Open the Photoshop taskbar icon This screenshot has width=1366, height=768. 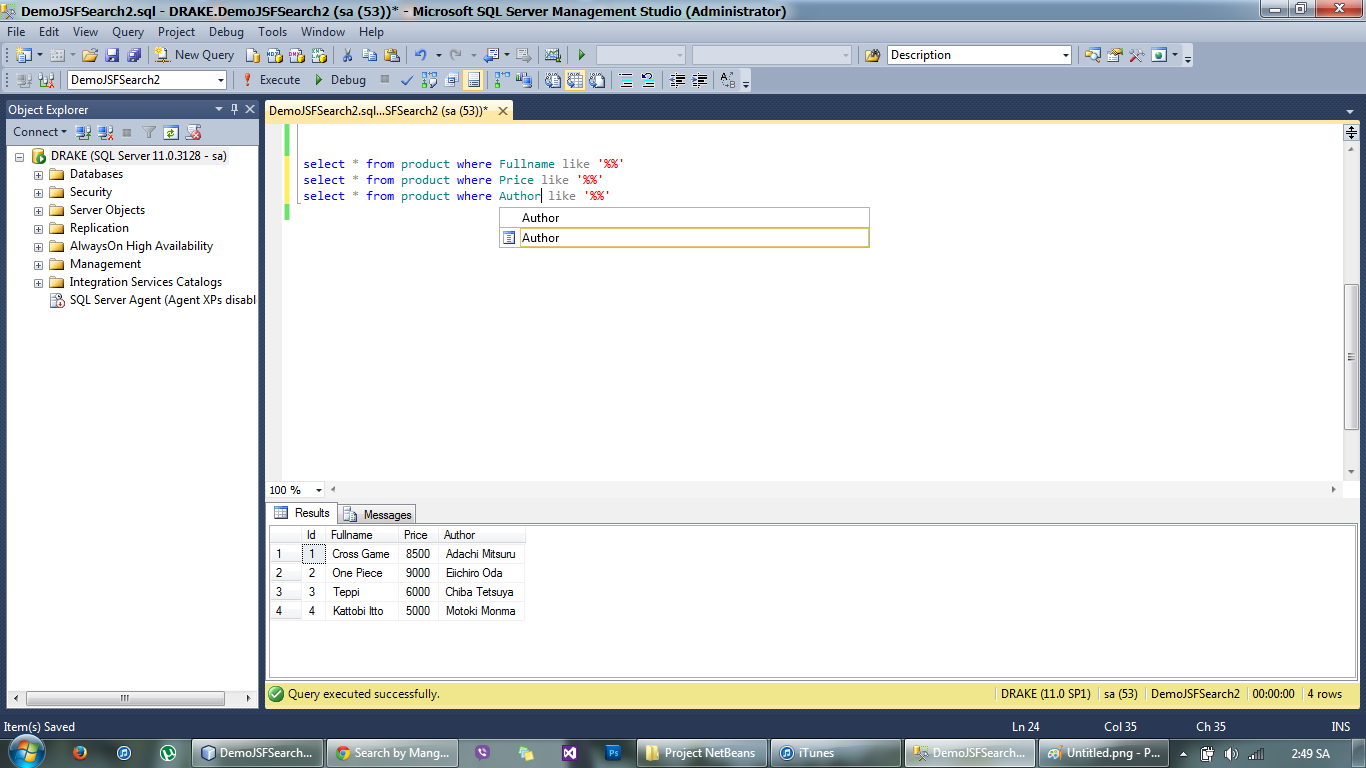click(x=615, y=753)
